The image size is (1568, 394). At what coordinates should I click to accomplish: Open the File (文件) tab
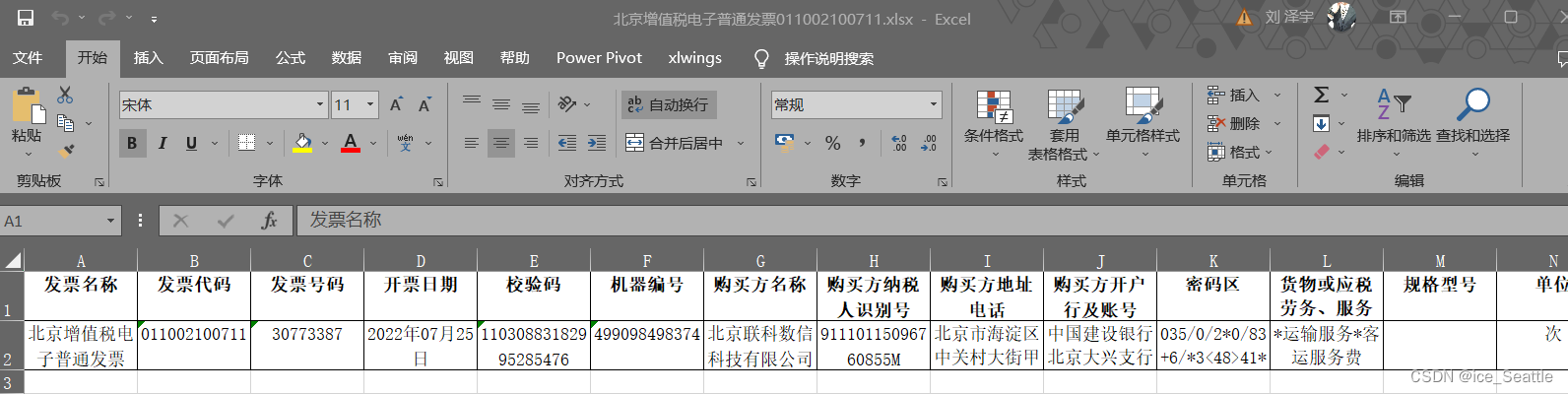tap(28, 58)
